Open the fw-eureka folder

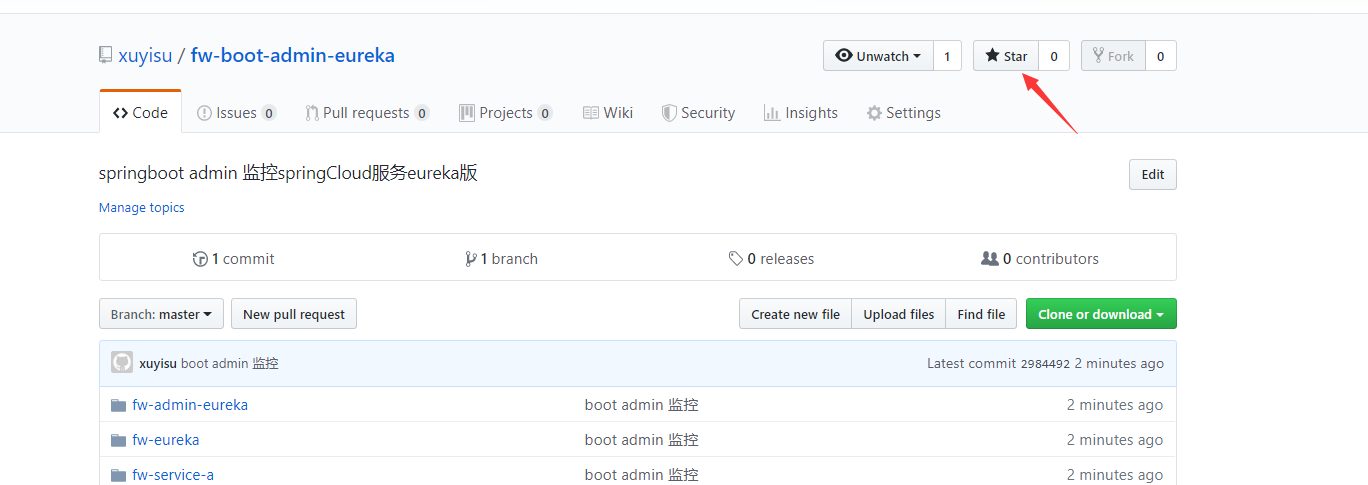click(166, 440)
